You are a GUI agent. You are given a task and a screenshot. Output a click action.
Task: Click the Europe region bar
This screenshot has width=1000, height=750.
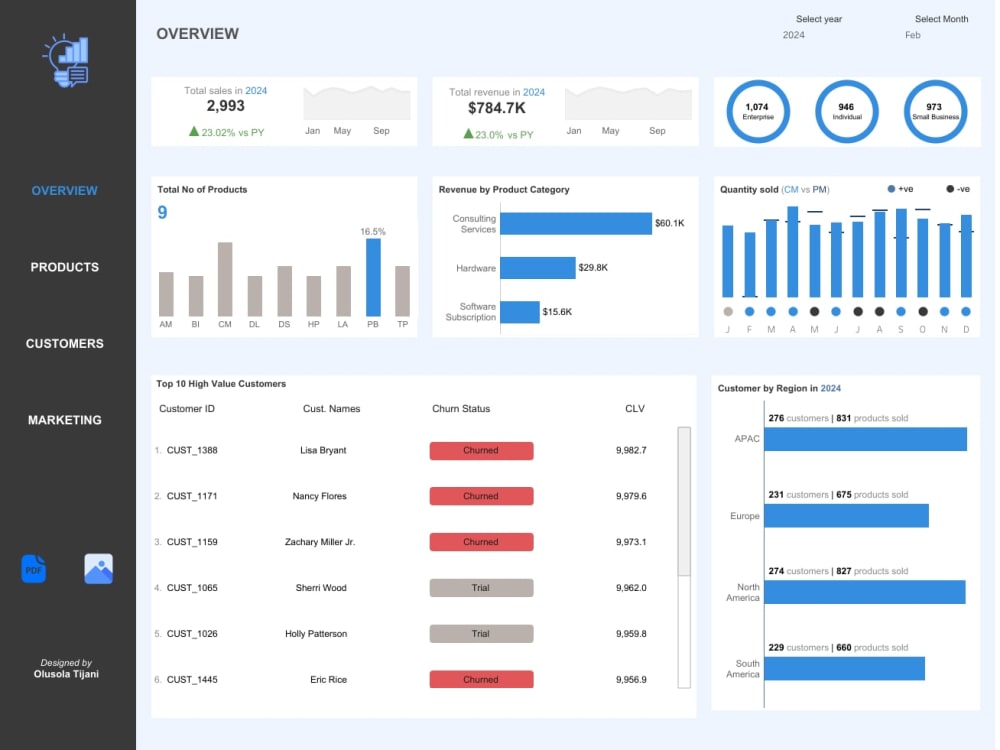pyautogui.click(x=846, y=516)
